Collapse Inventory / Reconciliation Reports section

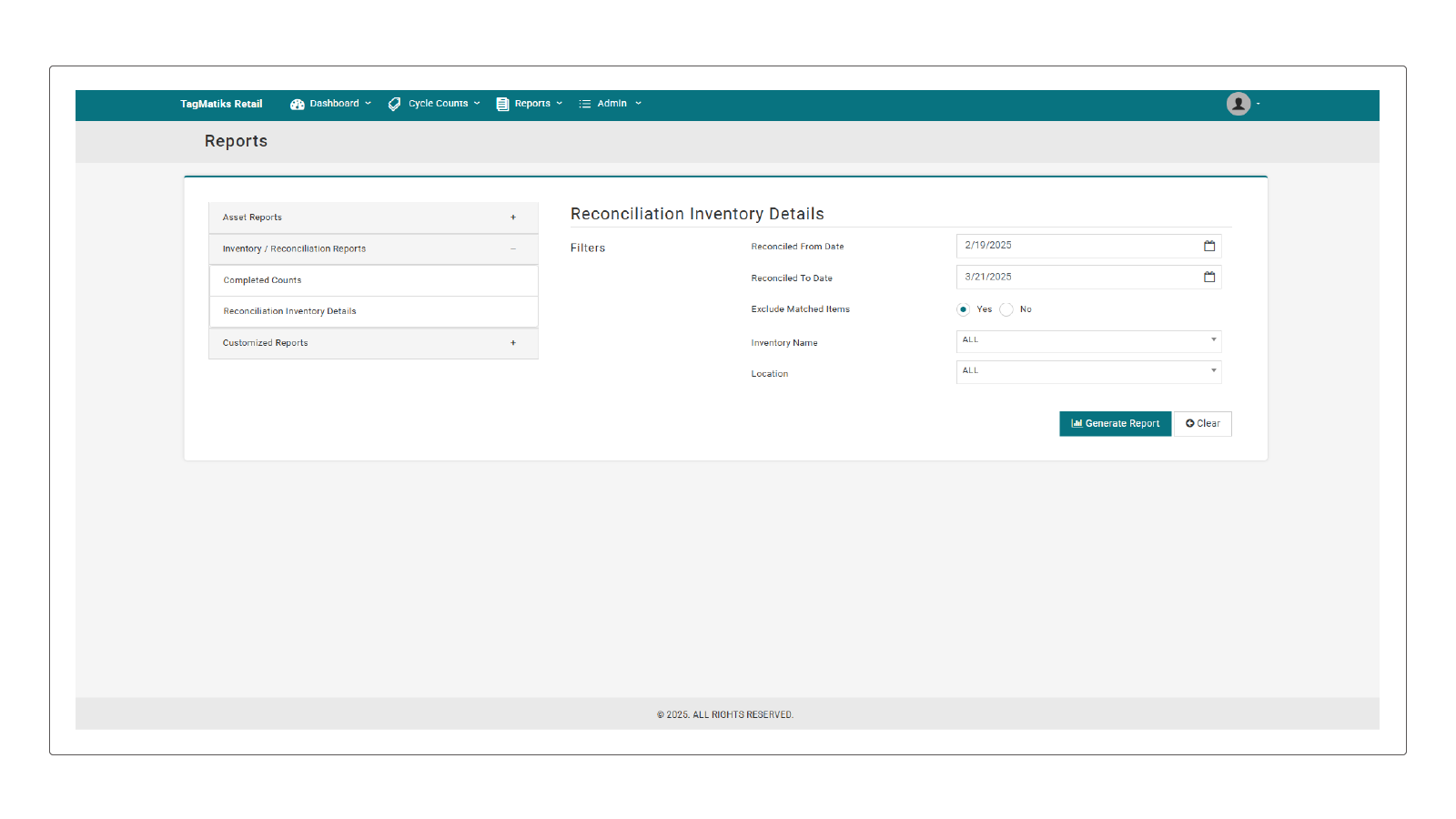(x=513, y=248)
